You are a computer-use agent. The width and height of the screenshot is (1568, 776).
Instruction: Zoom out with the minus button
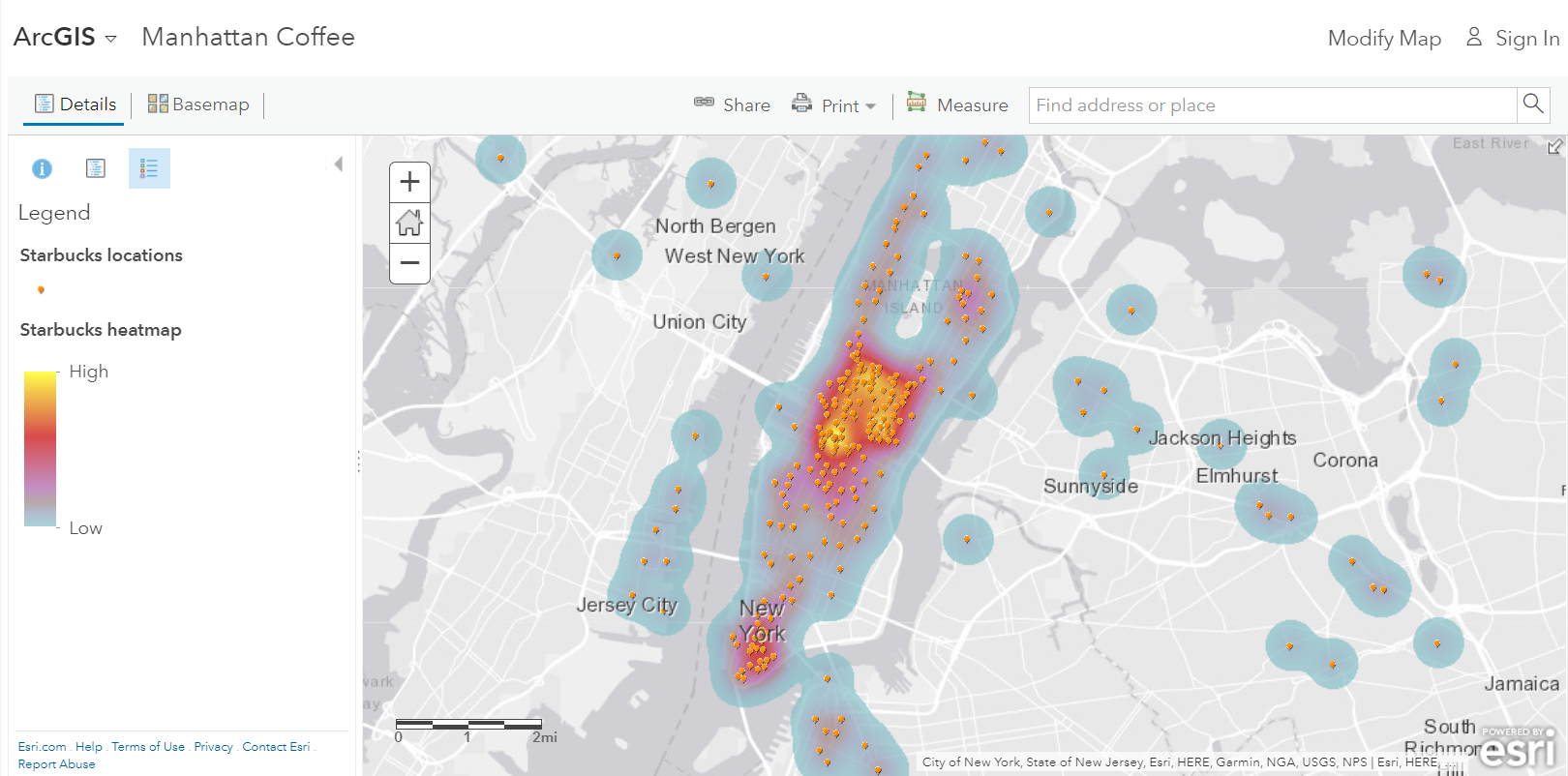pyautogui.click(x=409, y=263)
